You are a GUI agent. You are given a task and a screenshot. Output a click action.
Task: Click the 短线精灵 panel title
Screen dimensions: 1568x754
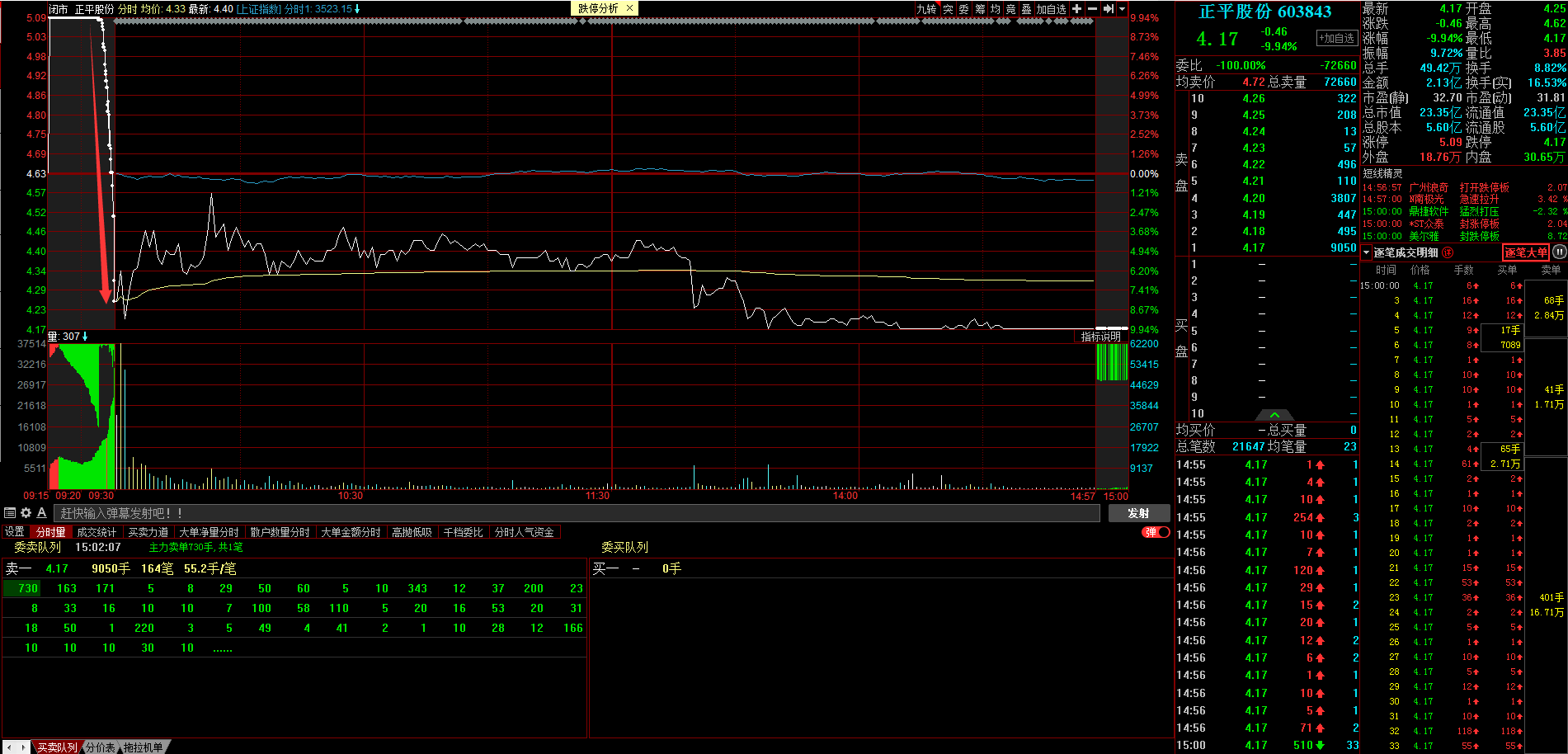click(x=1382, y=174)
